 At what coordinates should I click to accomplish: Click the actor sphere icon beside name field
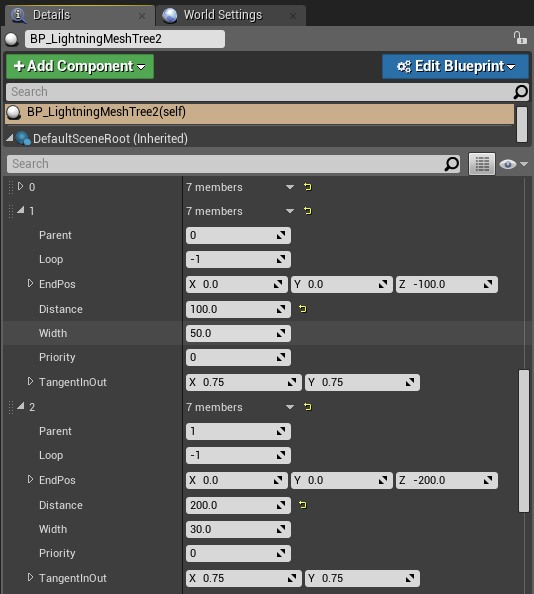[x=12, y=39]
